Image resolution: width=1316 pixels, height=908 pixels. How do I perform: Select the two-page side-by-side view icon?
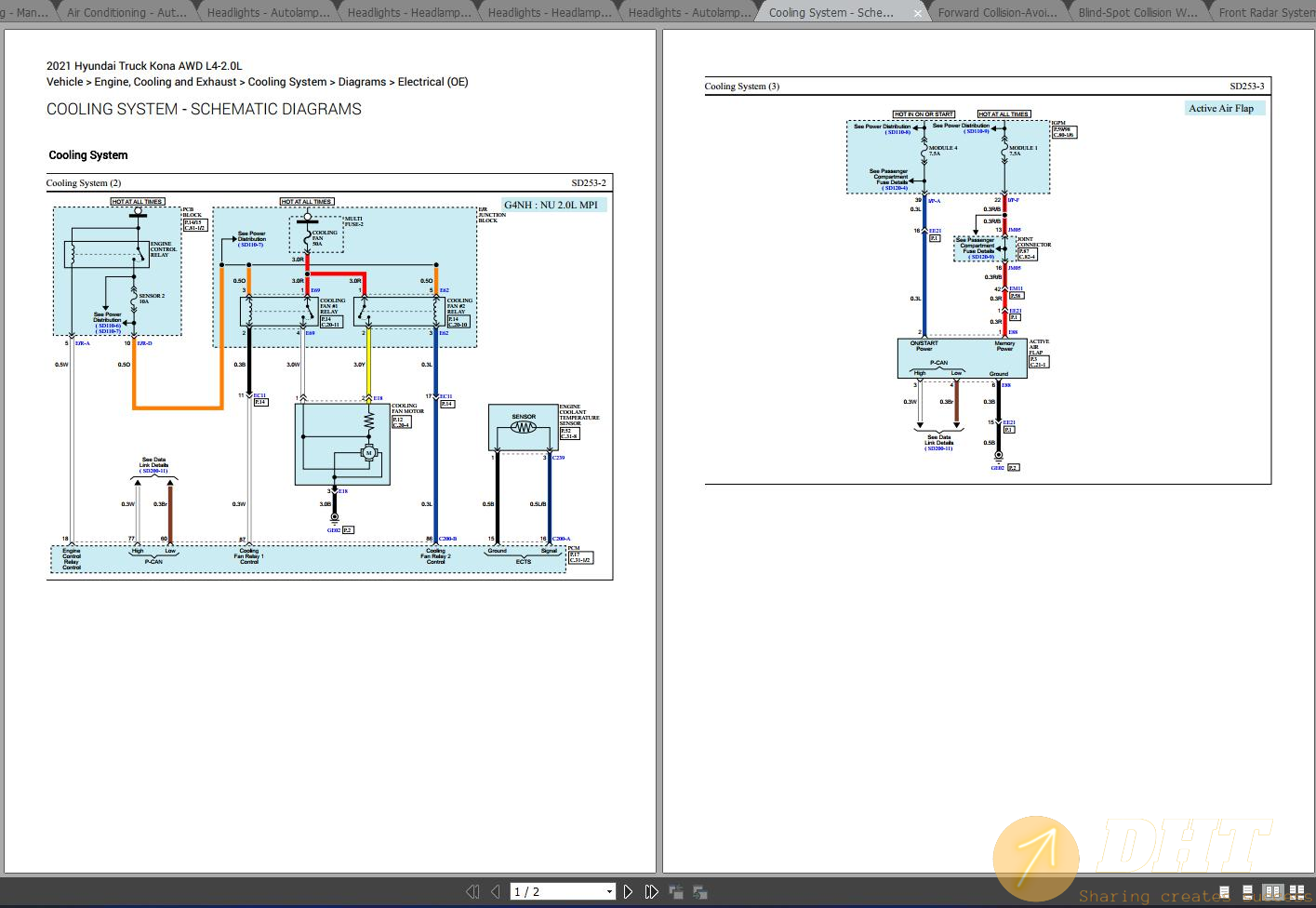point(1273,892)
